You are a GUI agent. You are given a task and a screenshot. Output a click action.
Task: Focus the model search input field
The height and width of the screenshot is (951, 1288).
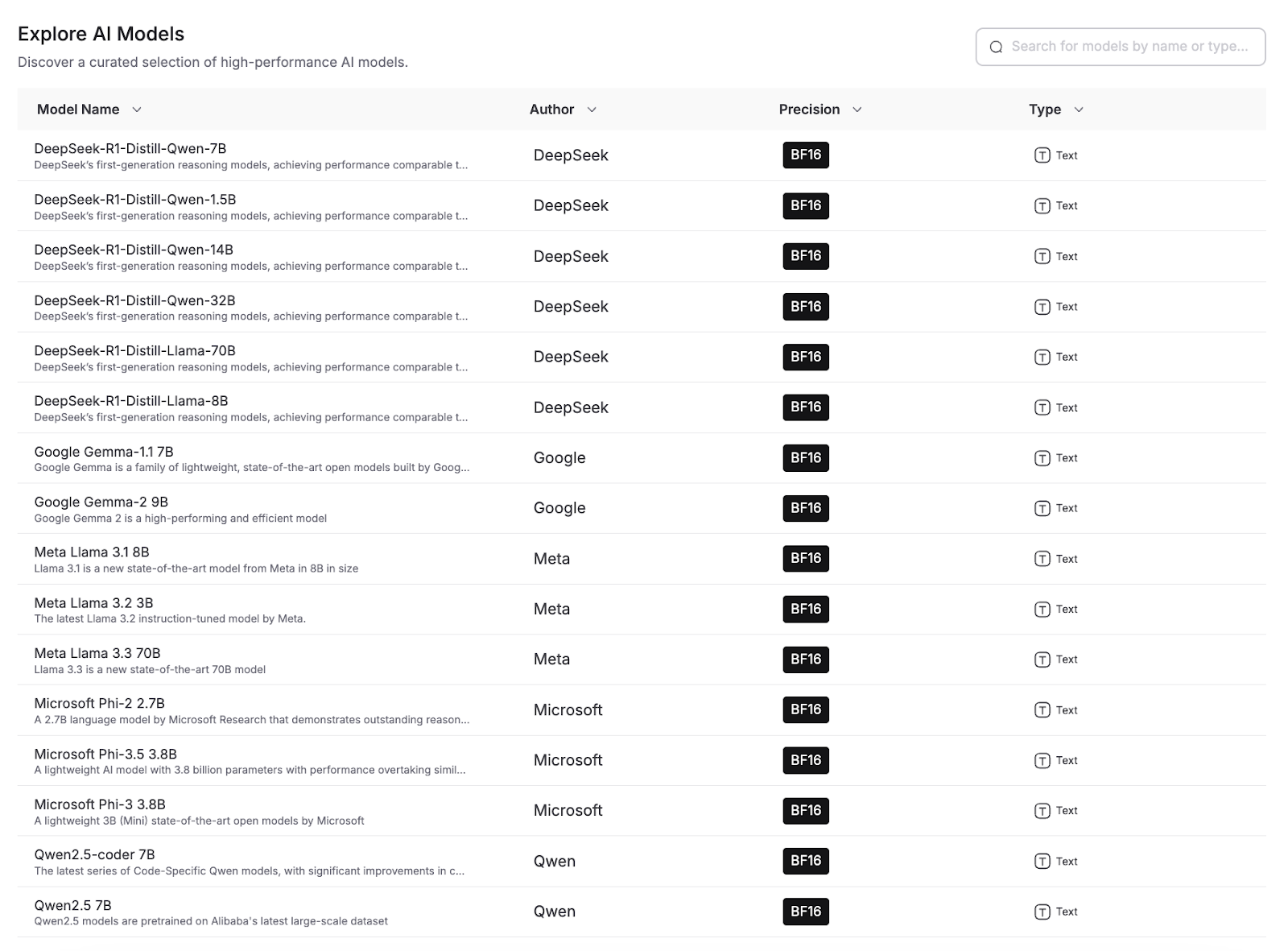(1121, 47)
